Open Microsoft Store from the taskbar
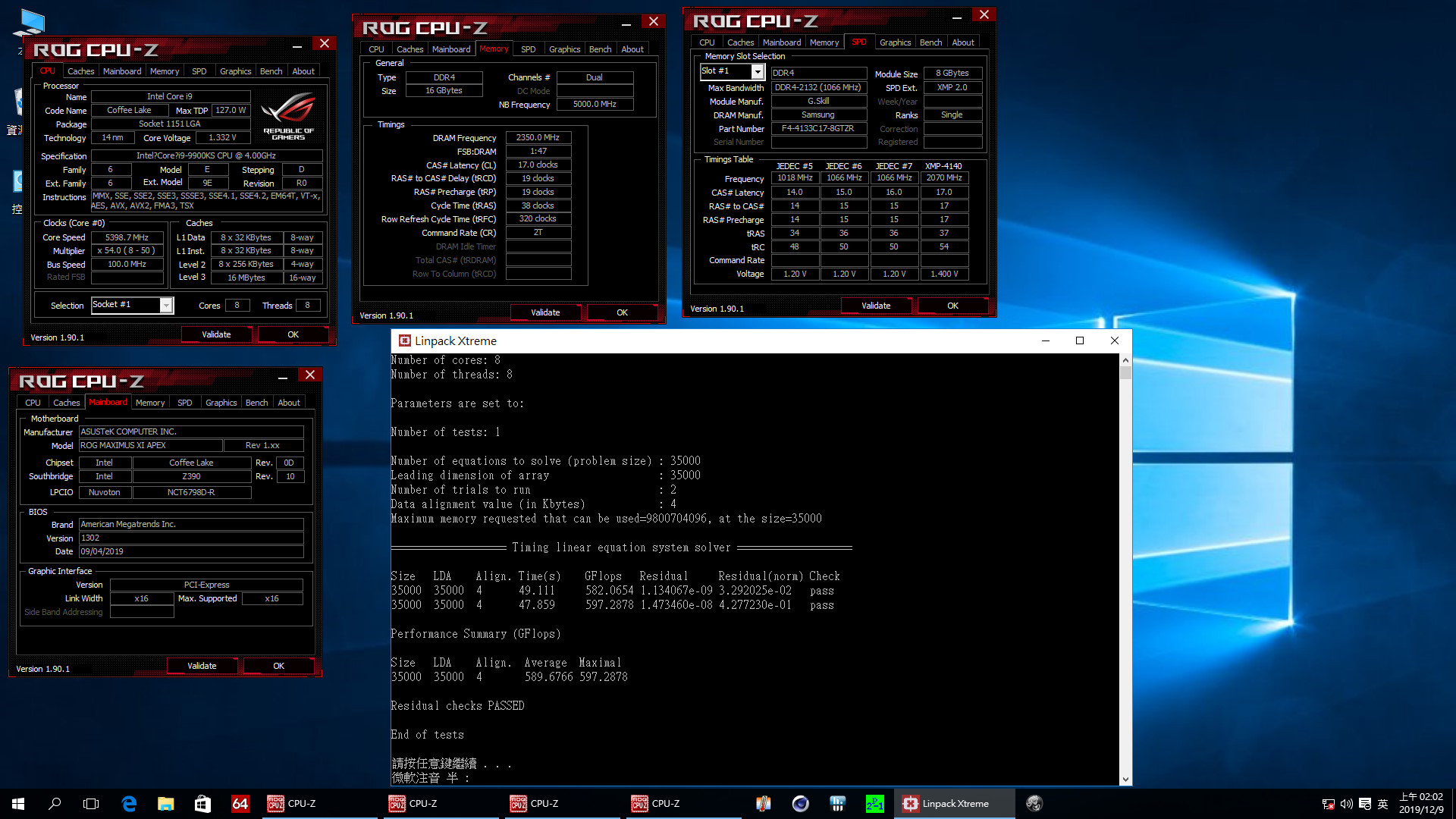The image size is (1456, 819). (x=202, y=803)
